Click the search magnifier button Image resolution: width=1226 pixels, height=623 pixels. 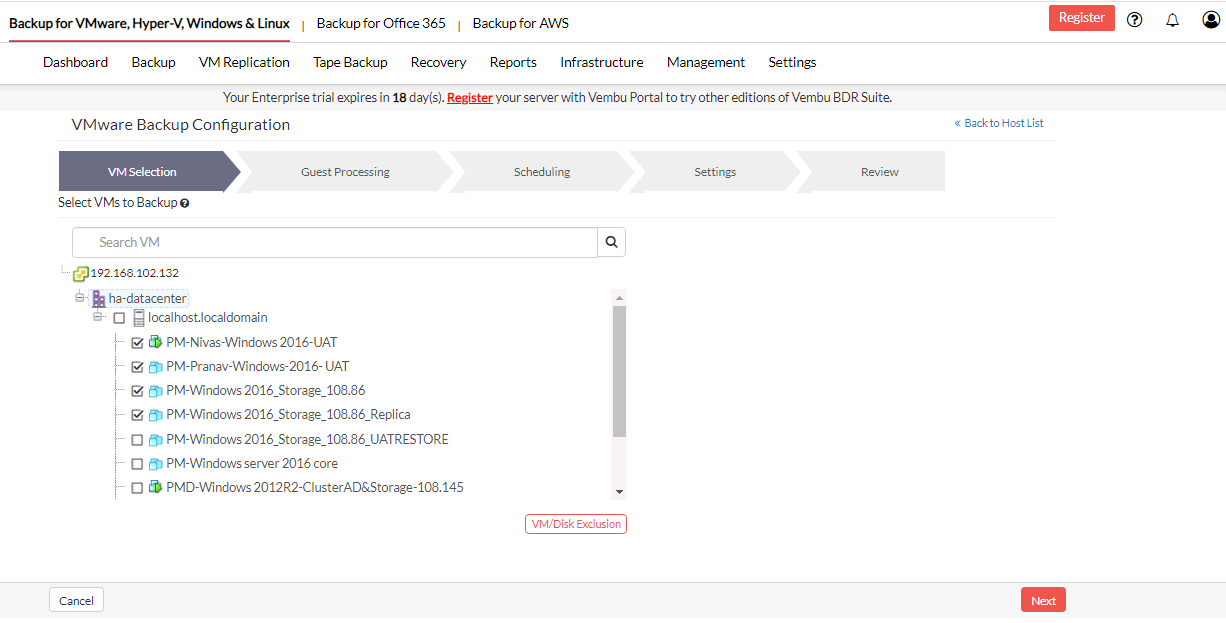[612, 242]
